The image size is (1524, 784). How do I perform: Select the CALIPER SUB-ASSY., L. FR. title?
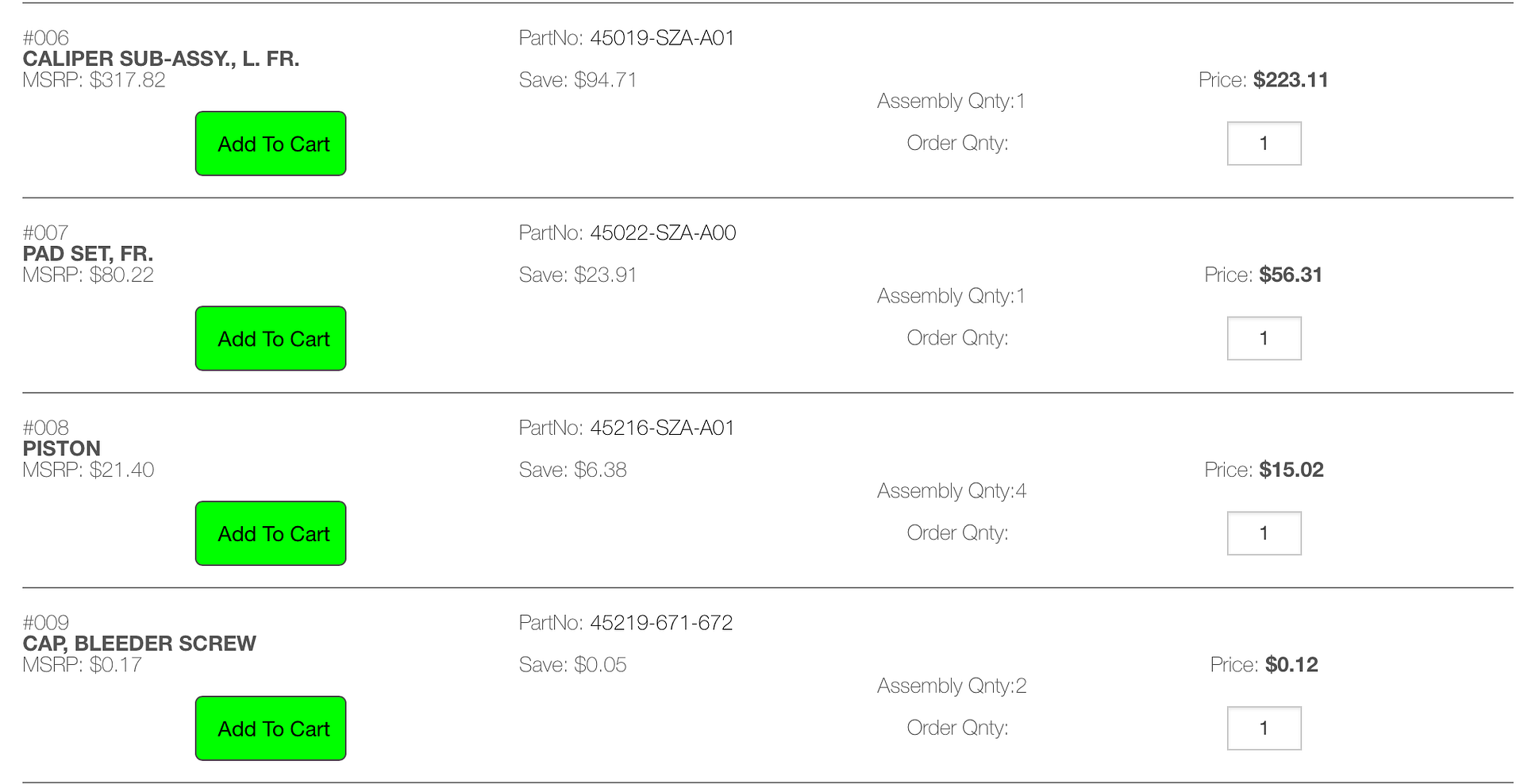click(x=161, y=59)
